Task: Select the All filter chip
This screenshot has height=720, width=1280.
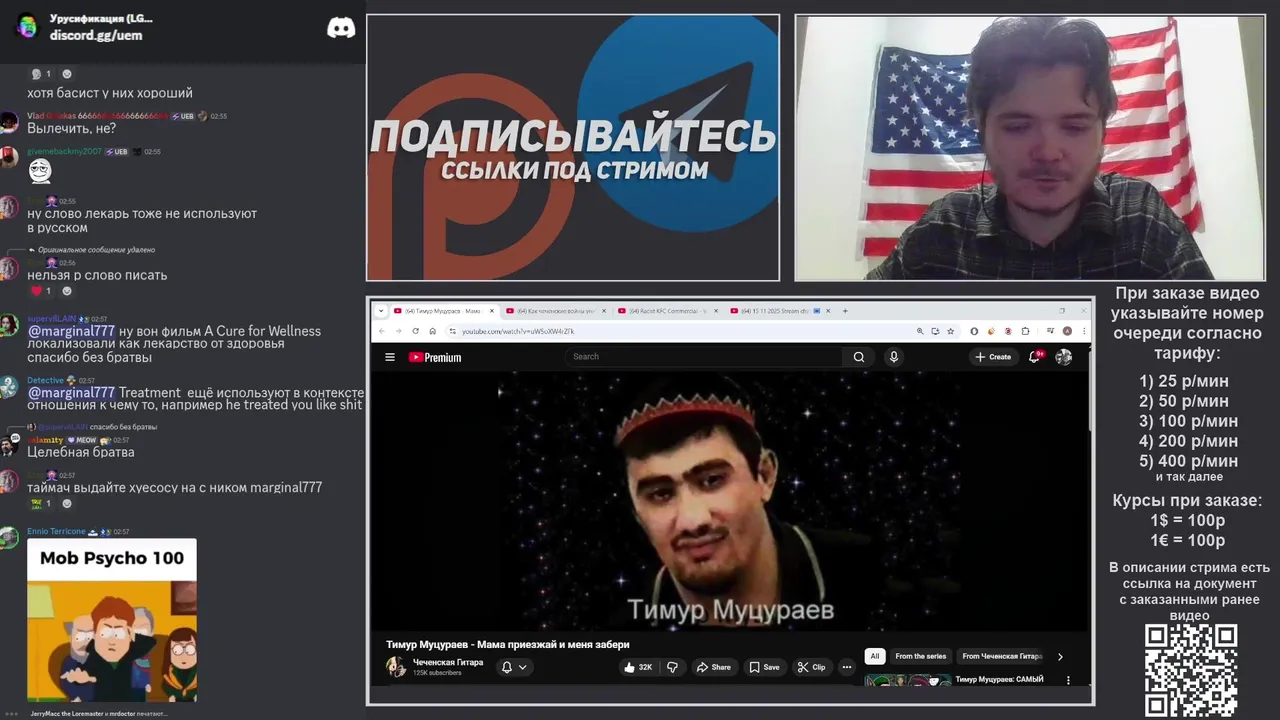Action: coord(875,656)
